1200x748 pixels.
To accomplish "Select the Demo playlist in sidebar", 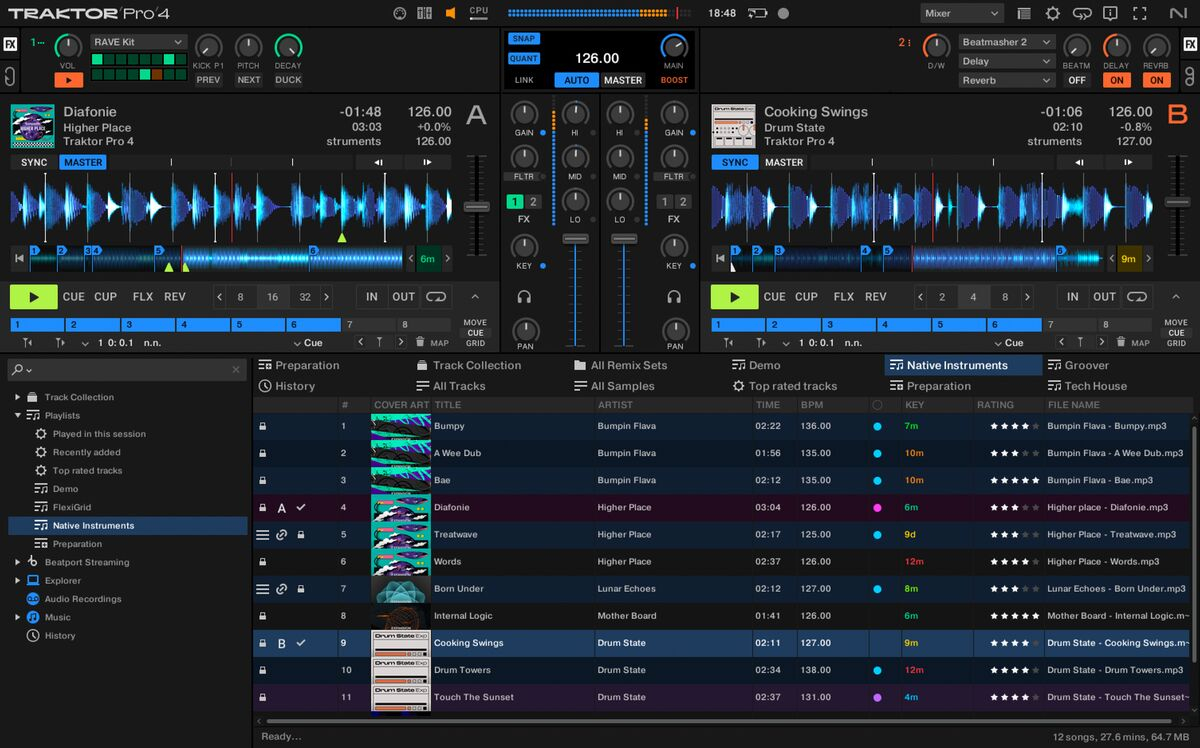I will coord(65,489).
